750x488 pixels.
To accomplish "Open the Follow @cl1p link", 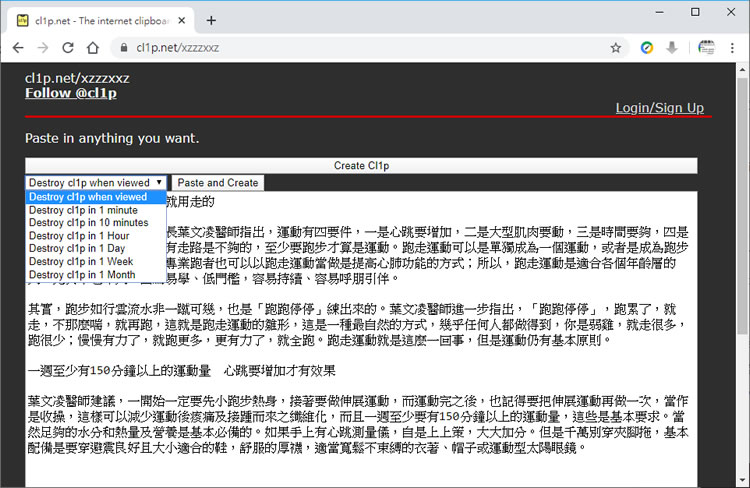I will [x=71, y=93].
